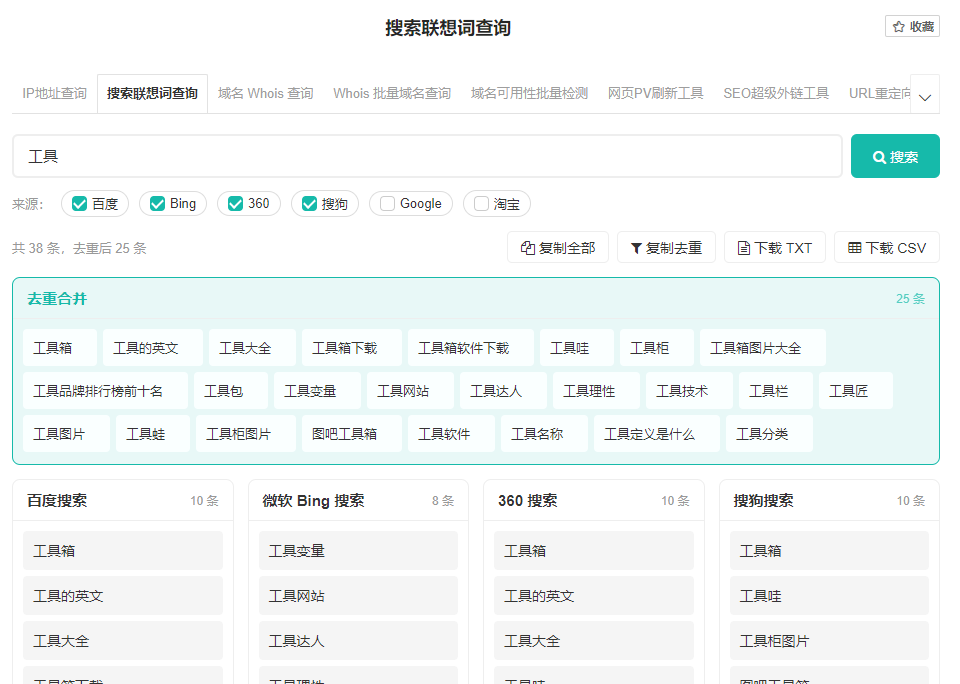Viewport: 960px width, 684px height.
Task: Click the 工具哇 tag in 去重合并
Action: pos(577,348)
